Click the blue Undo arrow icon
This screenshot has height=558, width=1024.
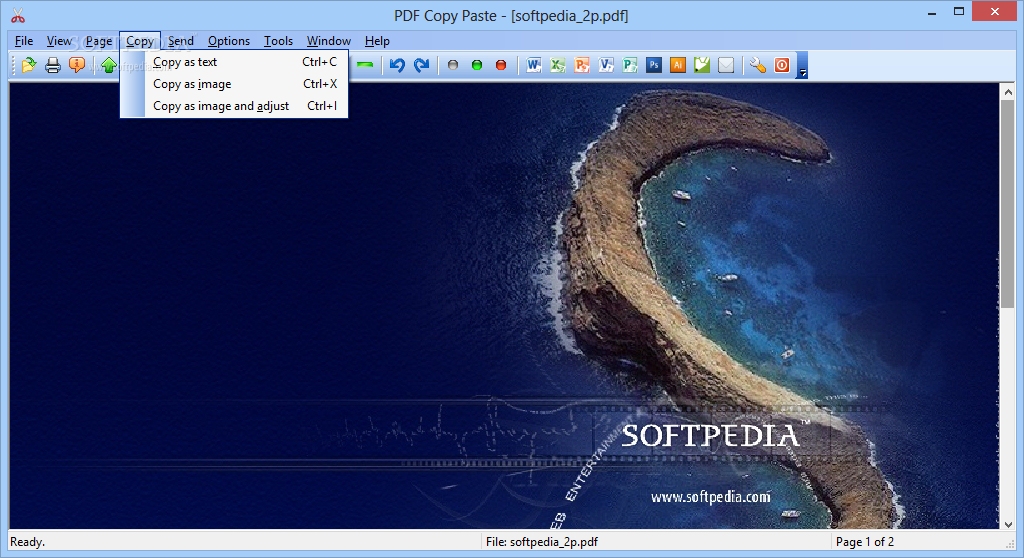[x=397, y=65]
